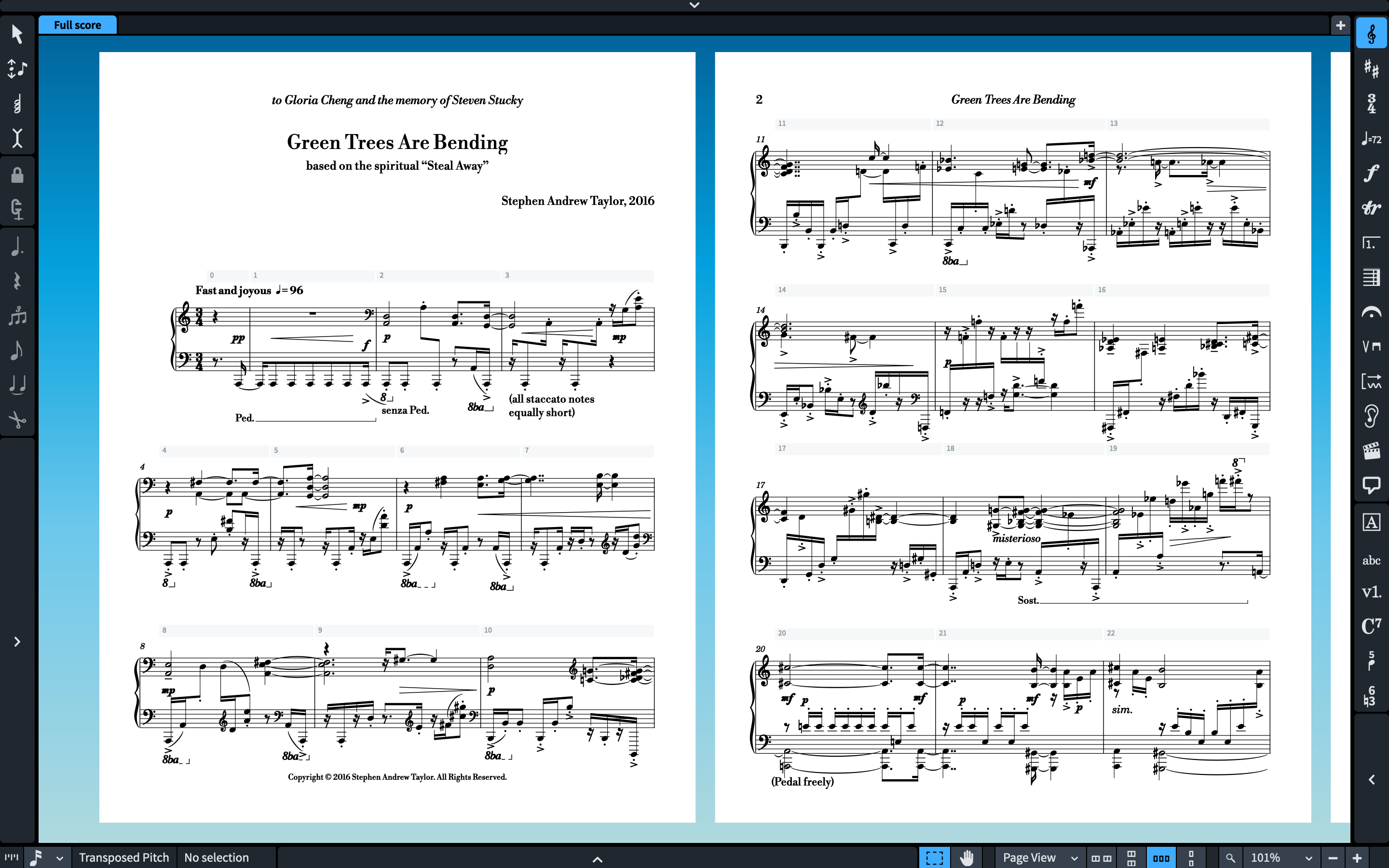Open Time Signatures panel

click(x=1371, y=104)
